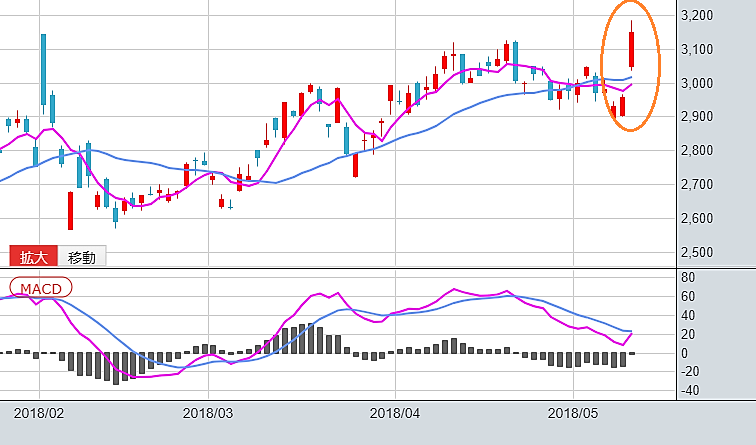Image resolution: width=756 pixels, height=445 pixels.
Task: Click the 2018/02 date axis label
Action: (39, 413)
